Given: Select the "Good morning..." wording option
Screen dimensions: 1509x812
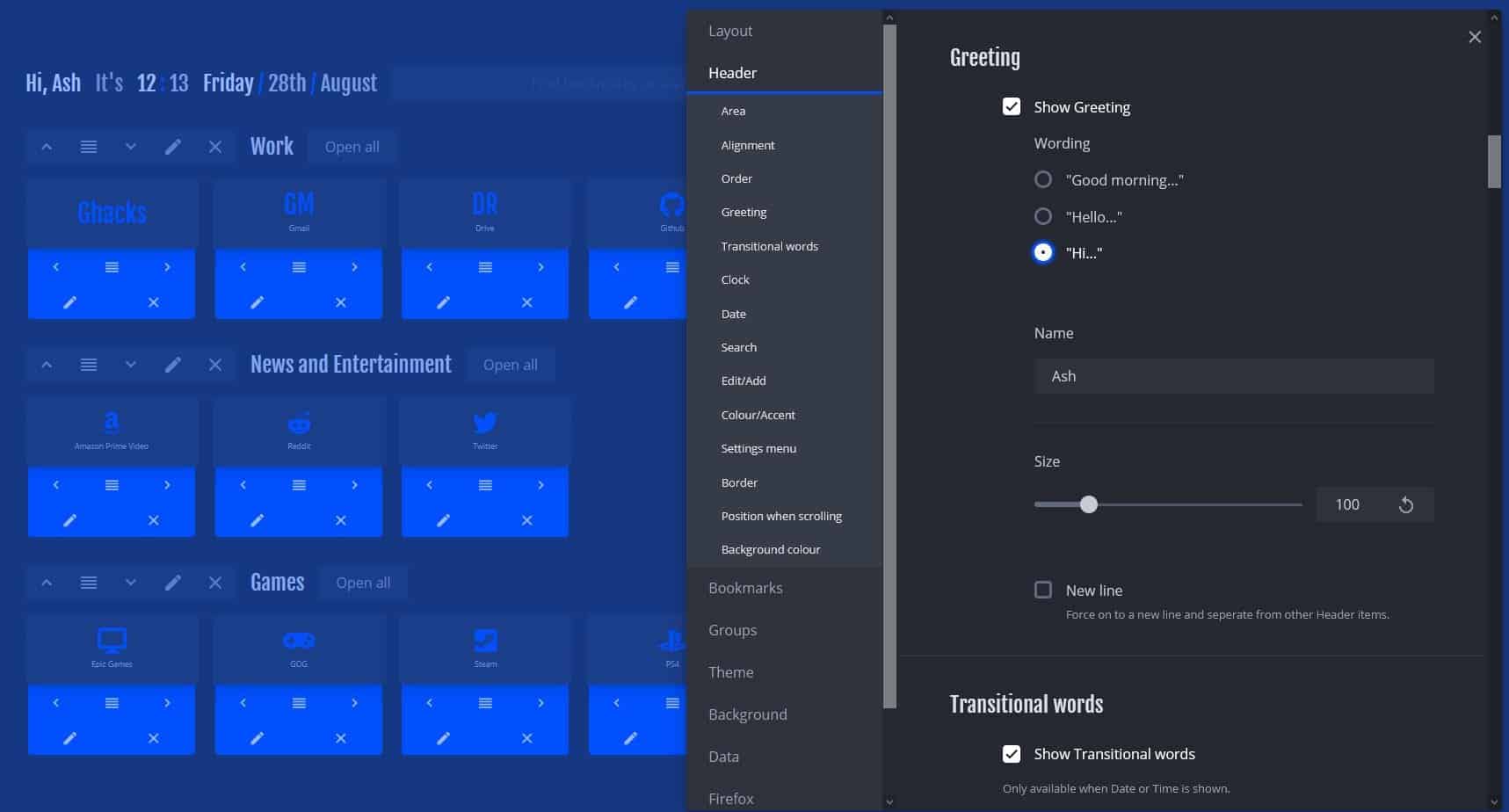Looking at the screenshot, I should pos(1043,179).
